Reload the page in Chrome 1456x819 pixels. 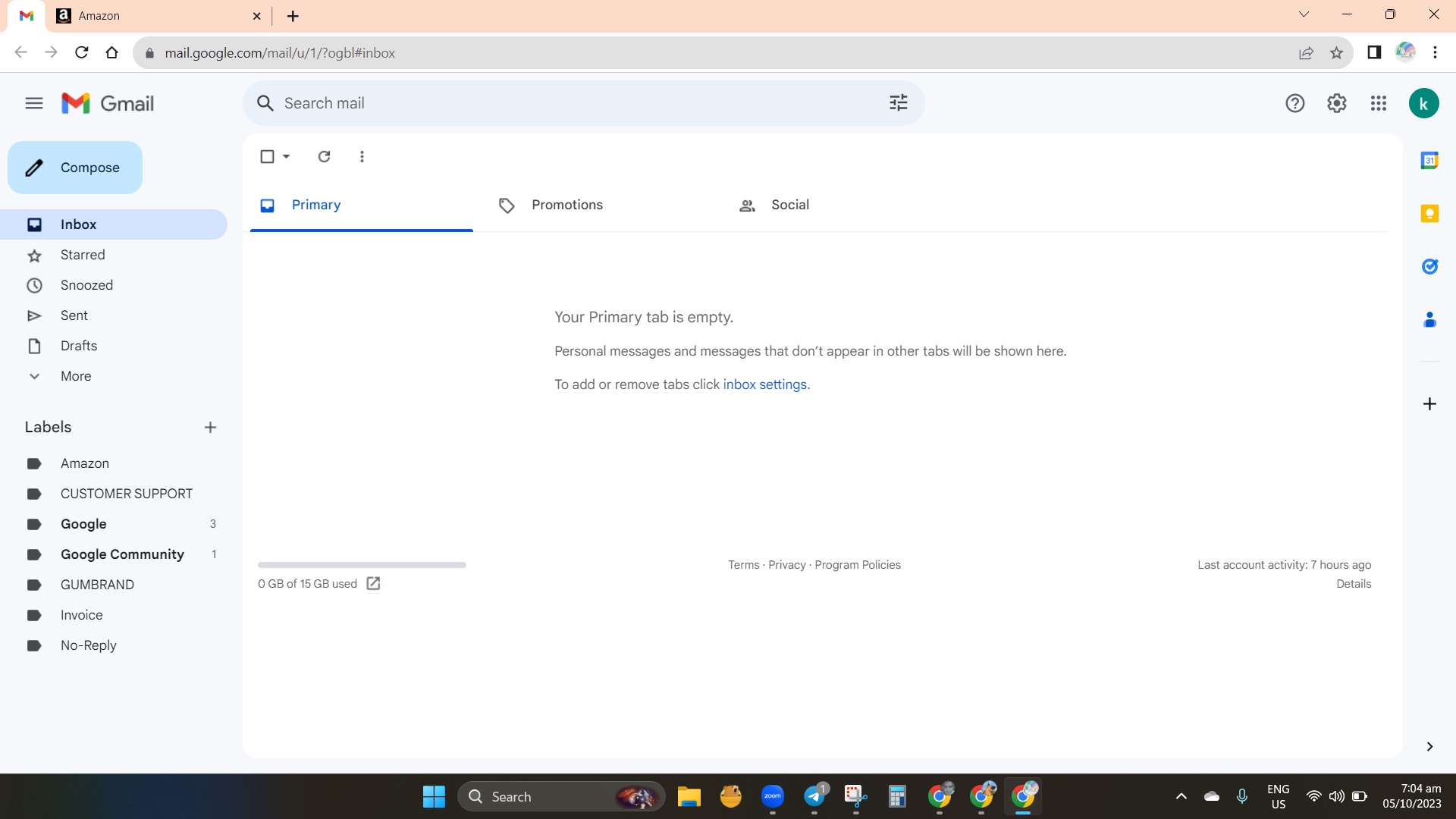[82, 52]
